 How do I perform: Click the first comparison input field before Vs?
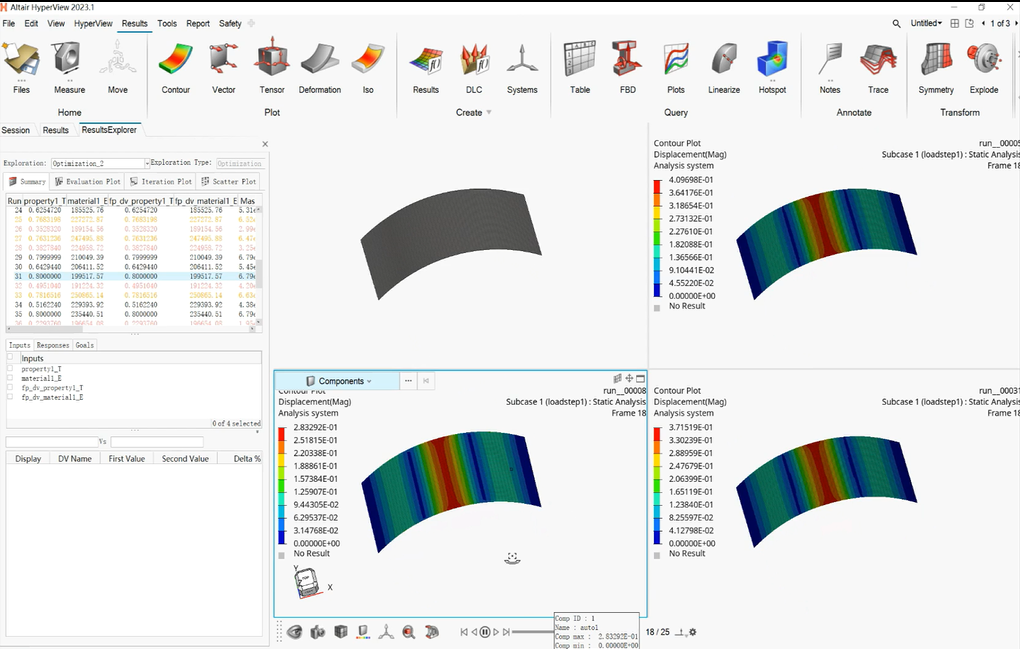[51, 442]
